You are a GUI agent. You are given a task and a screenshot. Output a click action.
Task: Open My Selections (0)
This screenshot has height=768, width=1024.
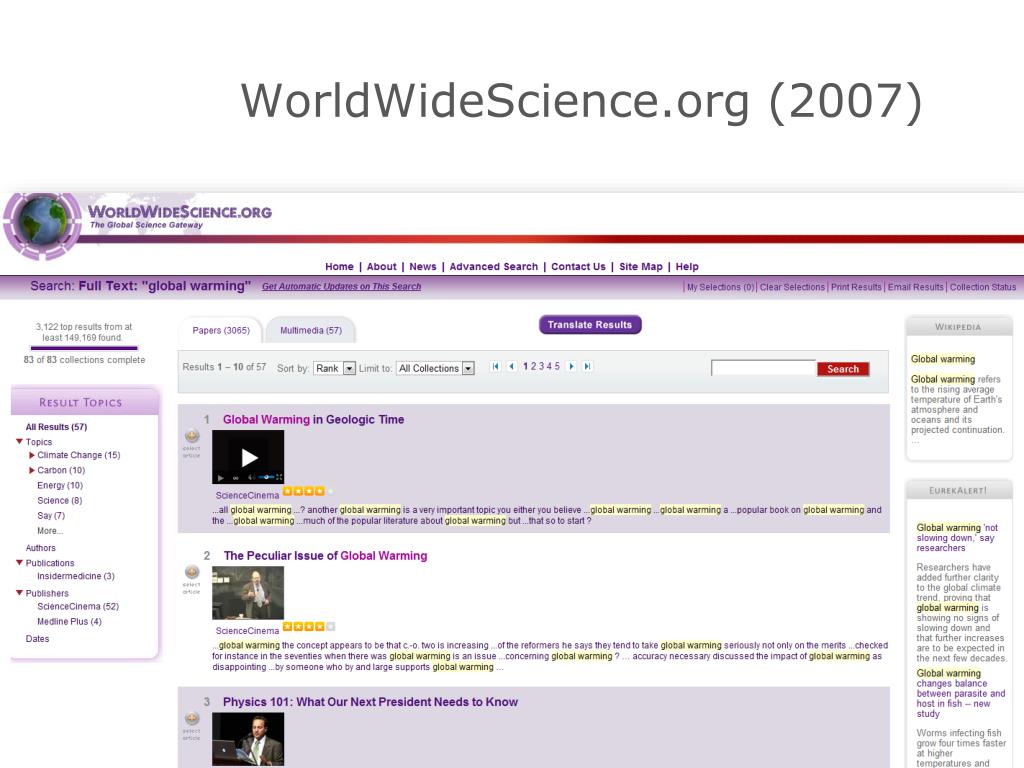(720, 287)
